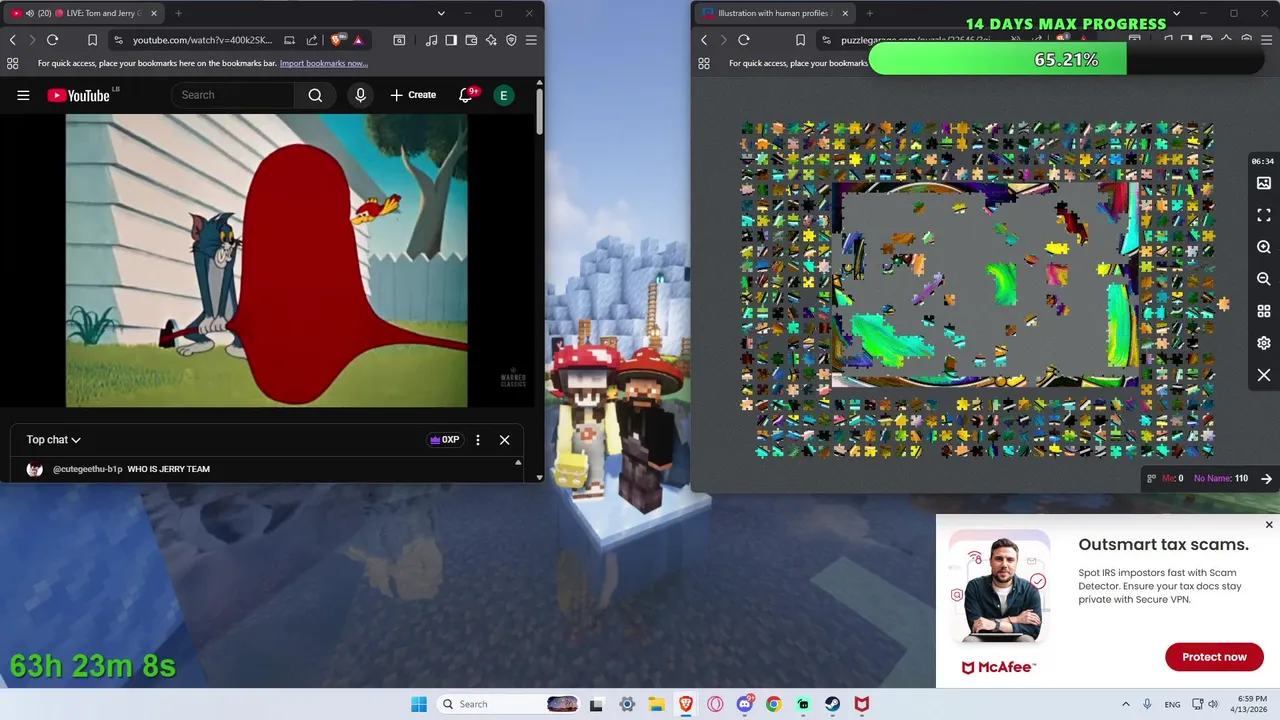Bookmark the YouTube page
Viewport: 1280px width, 720px height.
pos(92,40)
